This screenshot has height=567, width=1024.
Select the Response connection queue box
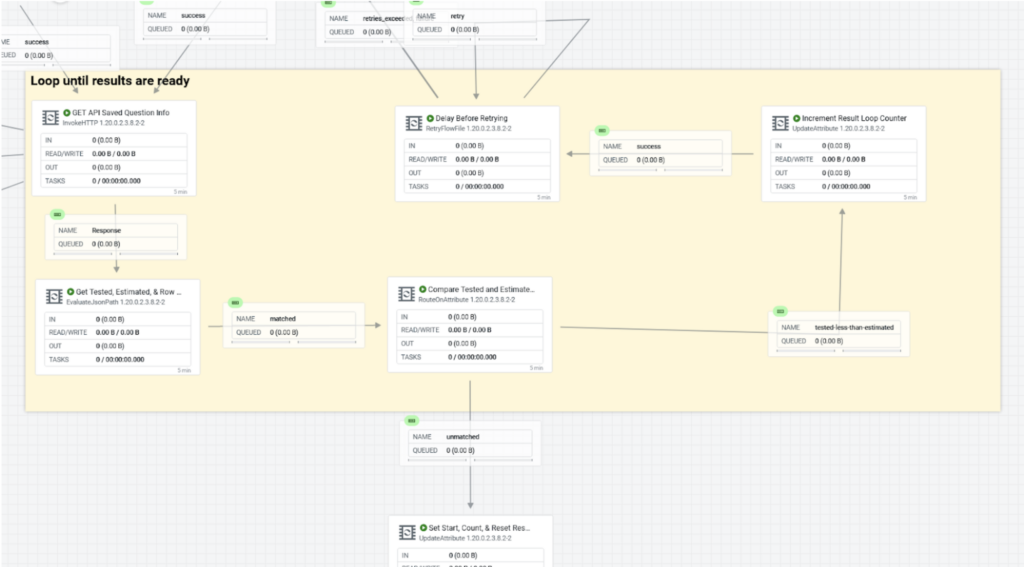(x=114, y=236)
